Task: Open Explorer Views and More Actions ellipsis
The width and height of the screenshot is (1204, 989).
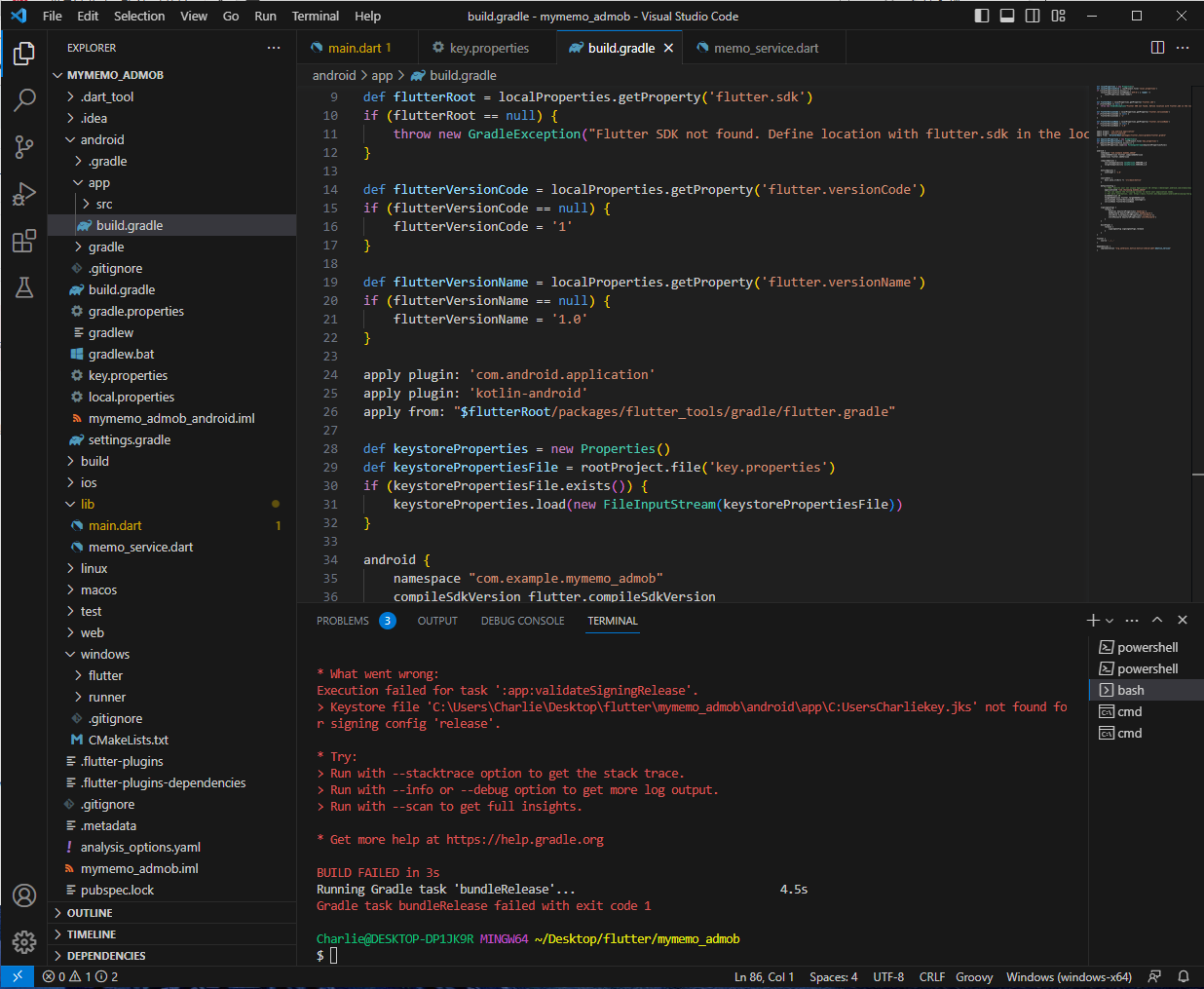Action: [x=274, y=48]
